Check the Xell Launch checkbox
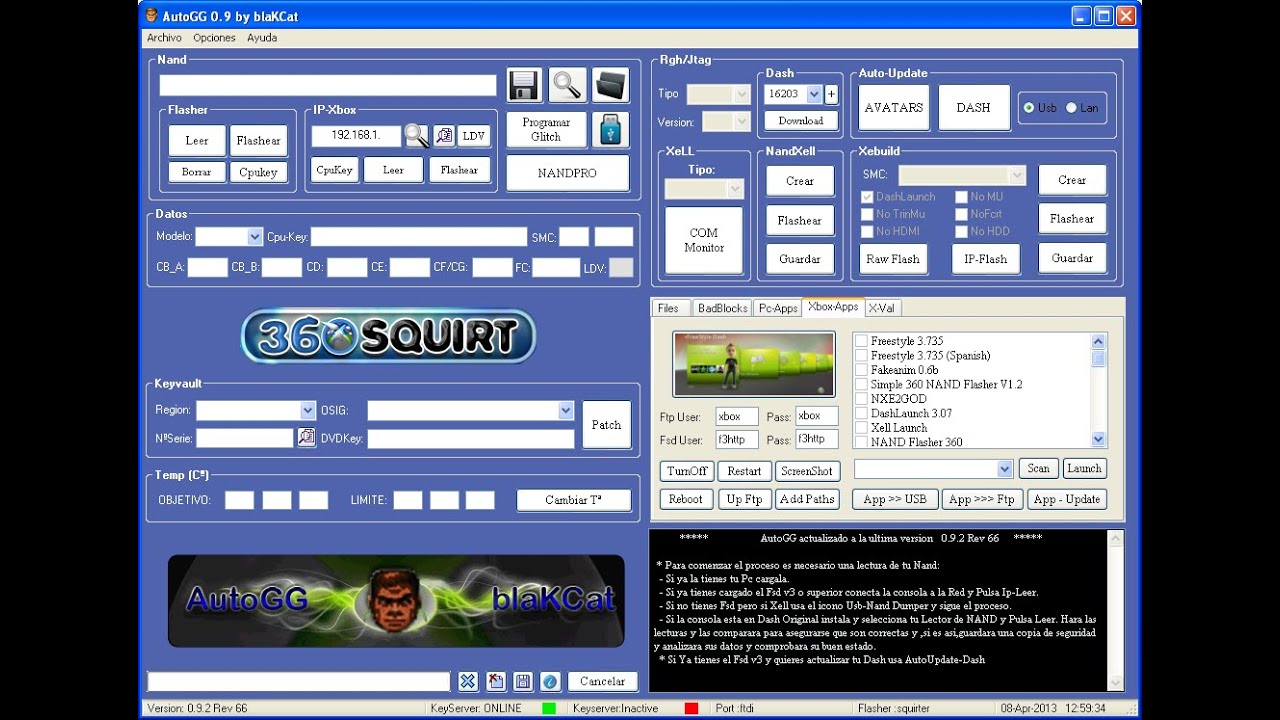This screenshot has width=1280, height=720. click(861, 428)
